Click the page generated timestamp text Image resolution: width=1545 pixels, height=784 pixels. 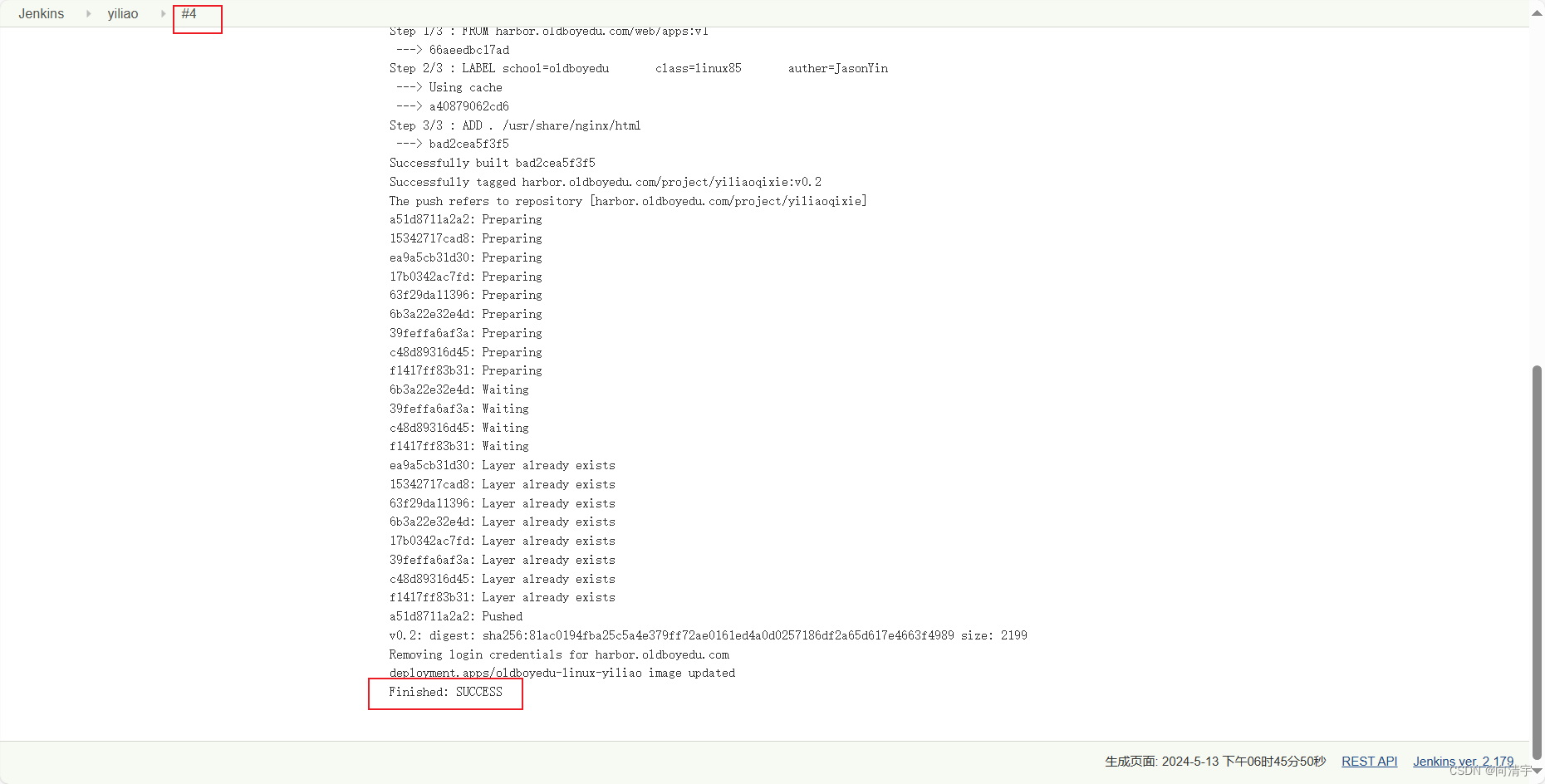tap(1215, 762)
